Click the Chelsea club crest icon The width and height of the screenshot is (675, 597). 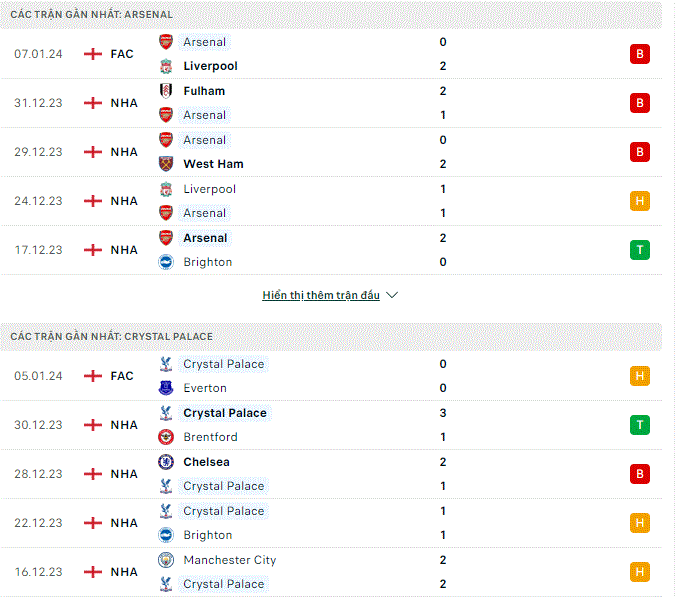click(x=166, y=462)
